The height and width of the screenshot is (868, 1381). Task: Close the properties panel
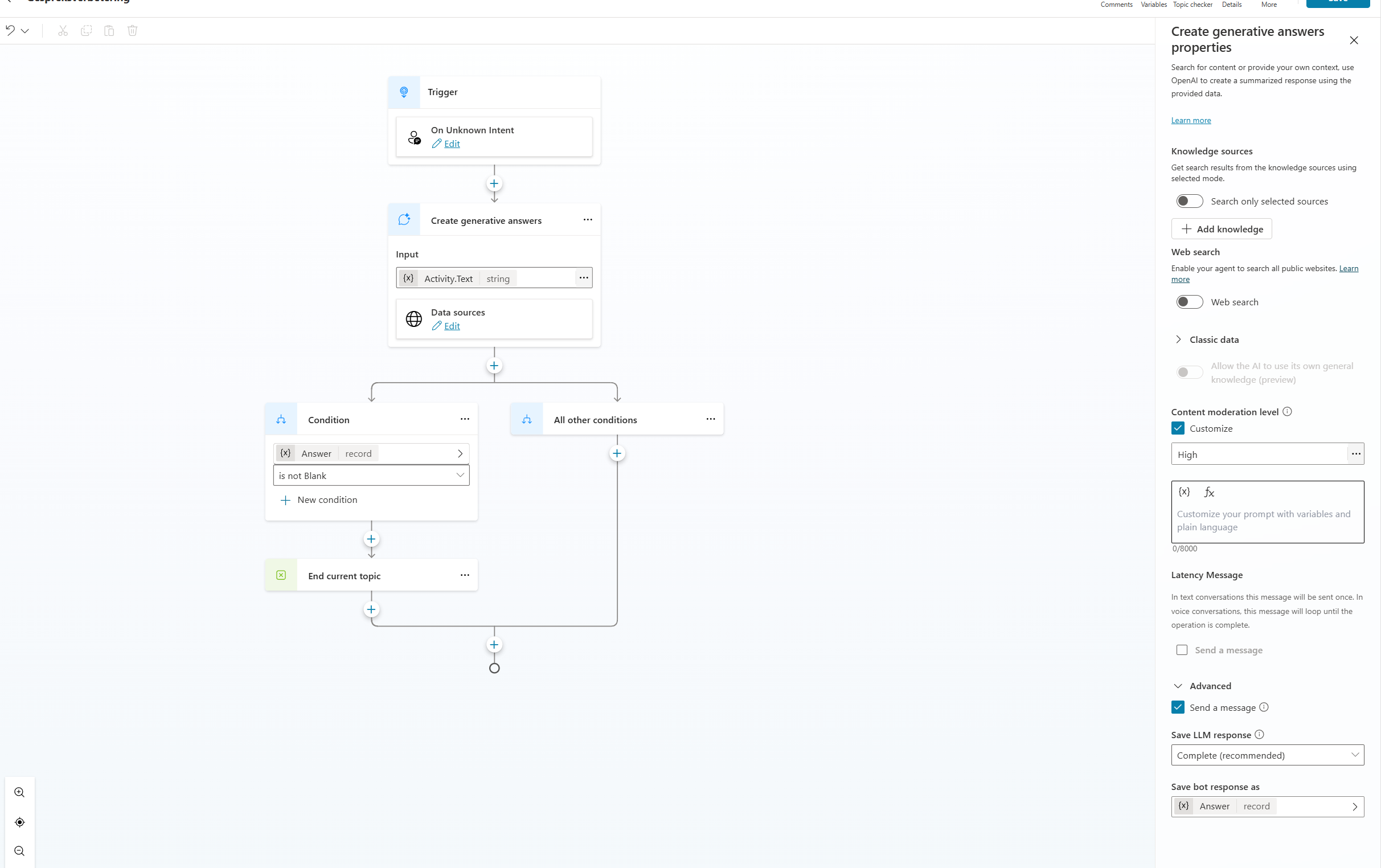[x=1354, y=40]
